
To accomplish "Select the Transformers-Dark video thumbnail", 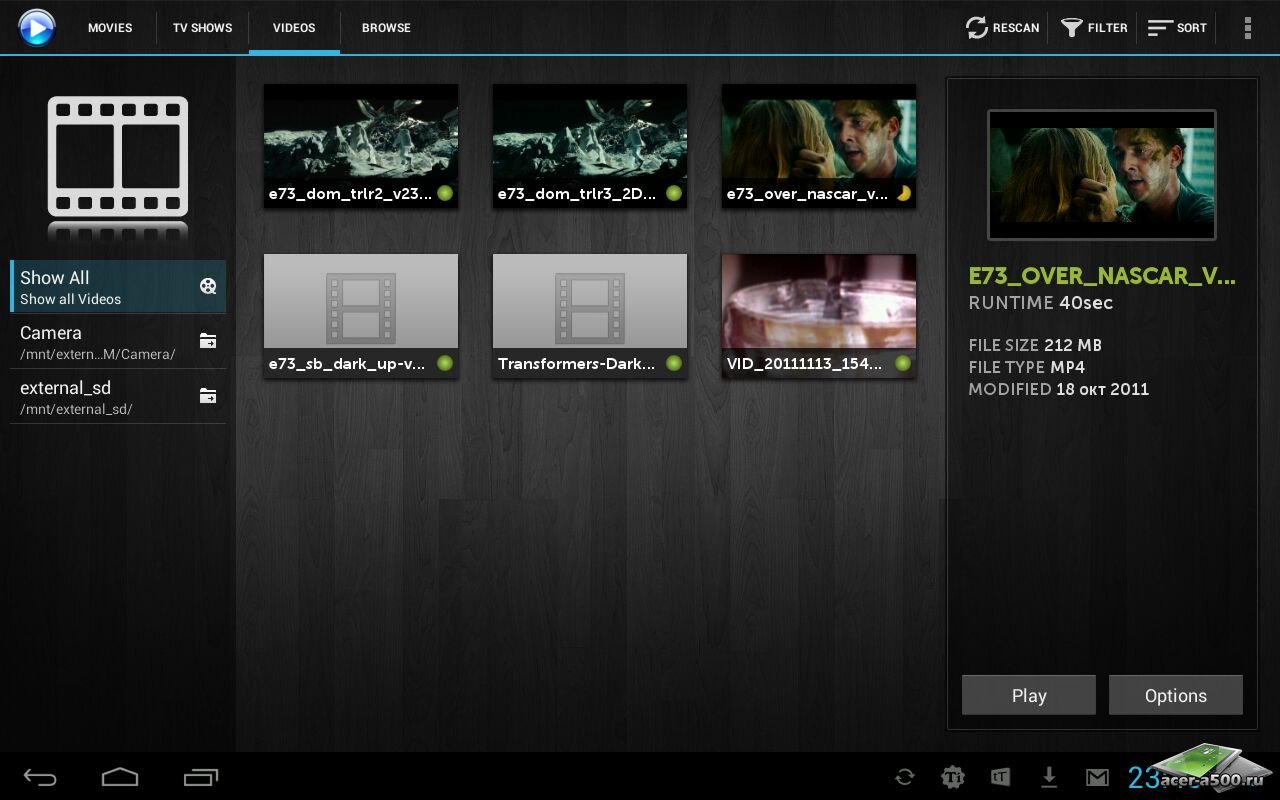I will pos(590,315).
